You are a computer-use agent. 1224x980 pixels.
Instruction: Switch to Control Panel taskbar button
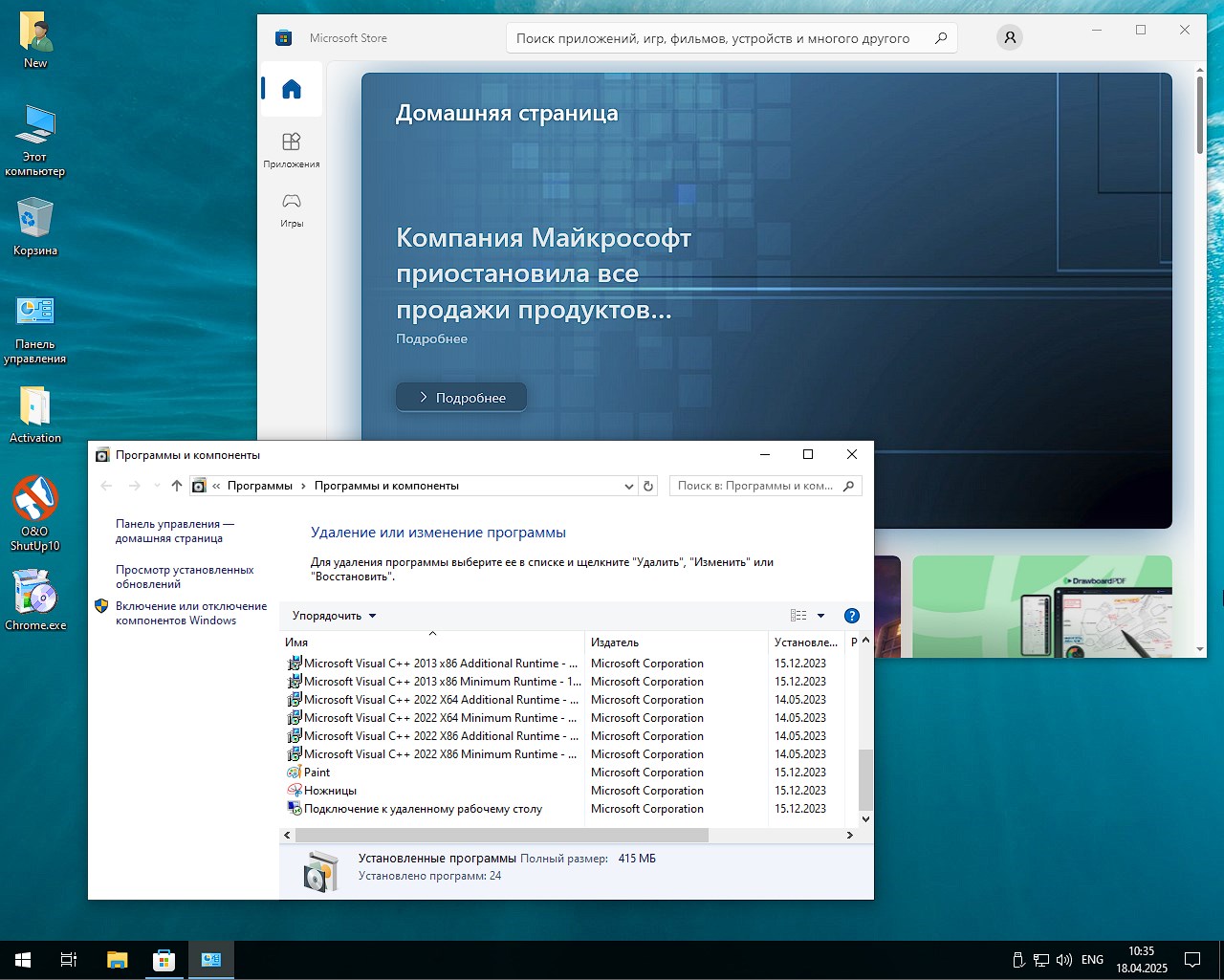click(211, 960)
